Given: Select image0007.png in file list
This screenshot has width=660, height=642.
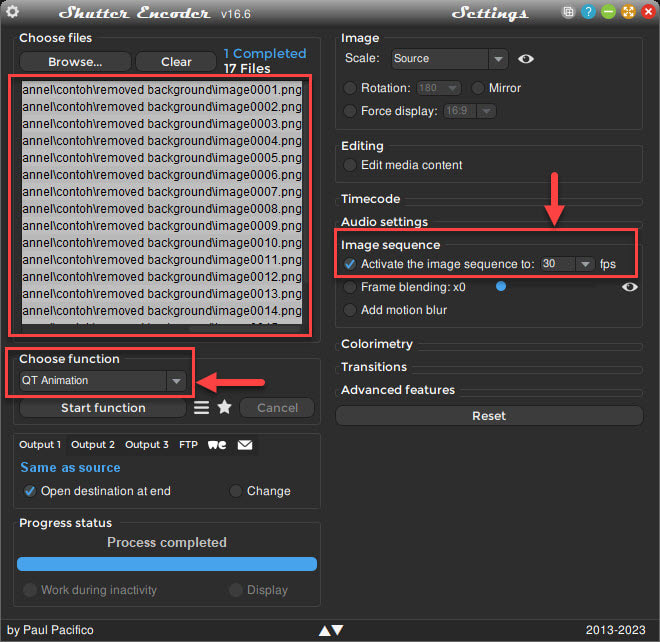Looking at the screenshot, I should (x=162, y=192).
